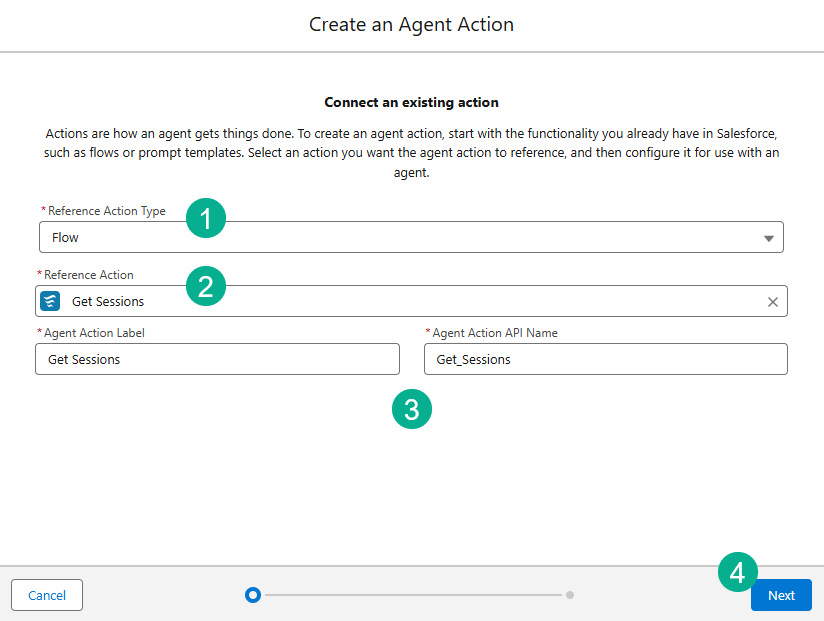Click the second step progress dot

[570, 595]
